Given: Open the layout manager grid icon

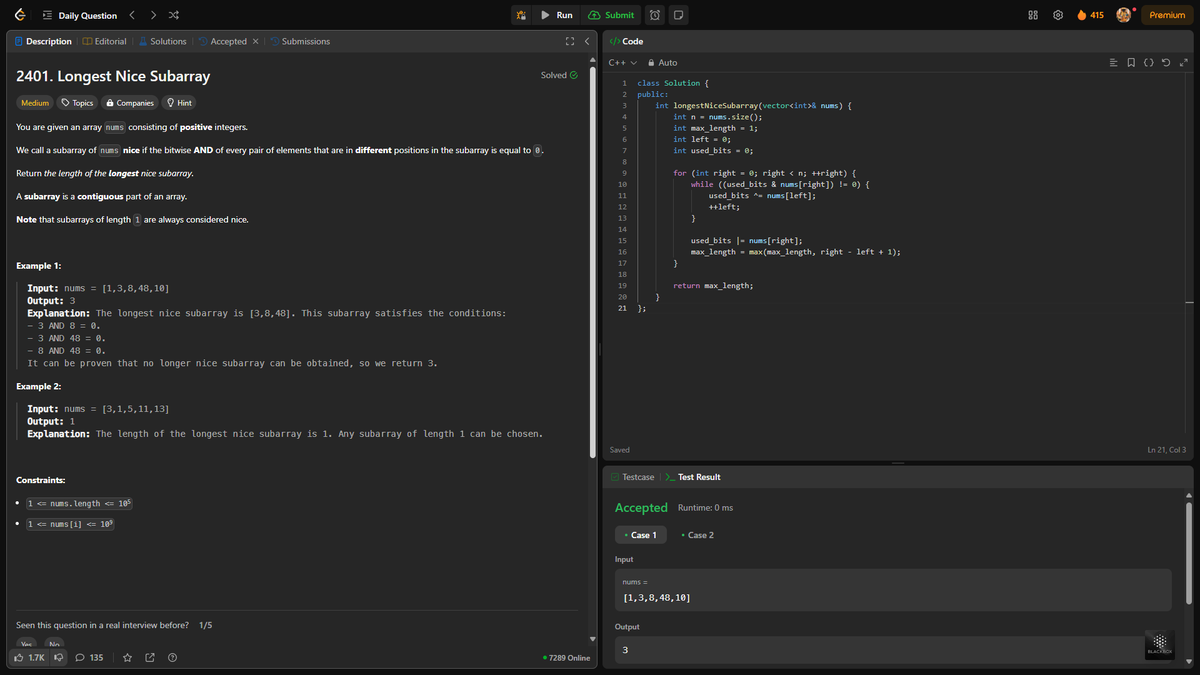Looking at the screenshot, I should pos(1033,15).
